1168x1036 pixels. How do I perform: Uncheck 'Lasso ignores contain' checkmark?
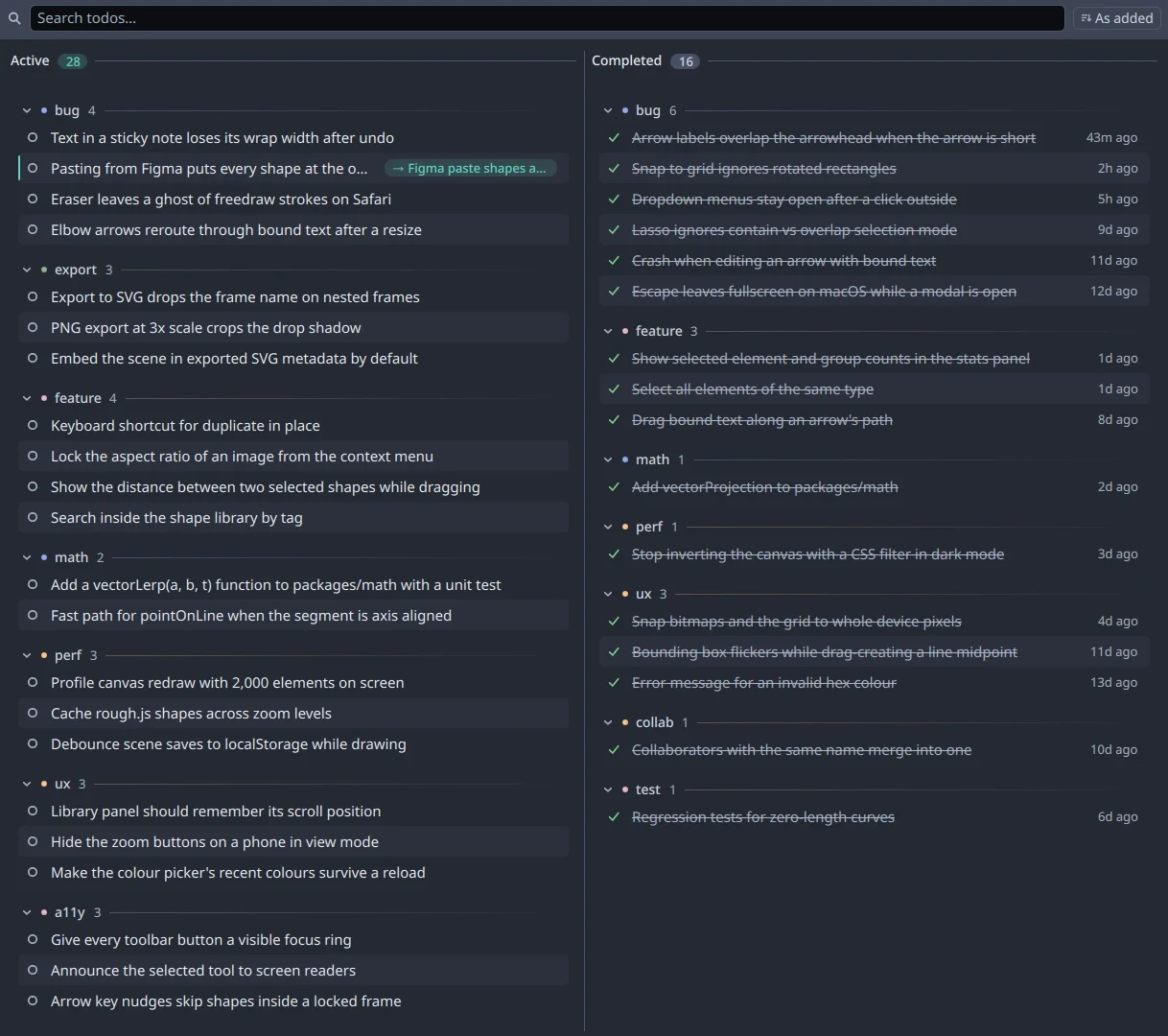(614, 229)
